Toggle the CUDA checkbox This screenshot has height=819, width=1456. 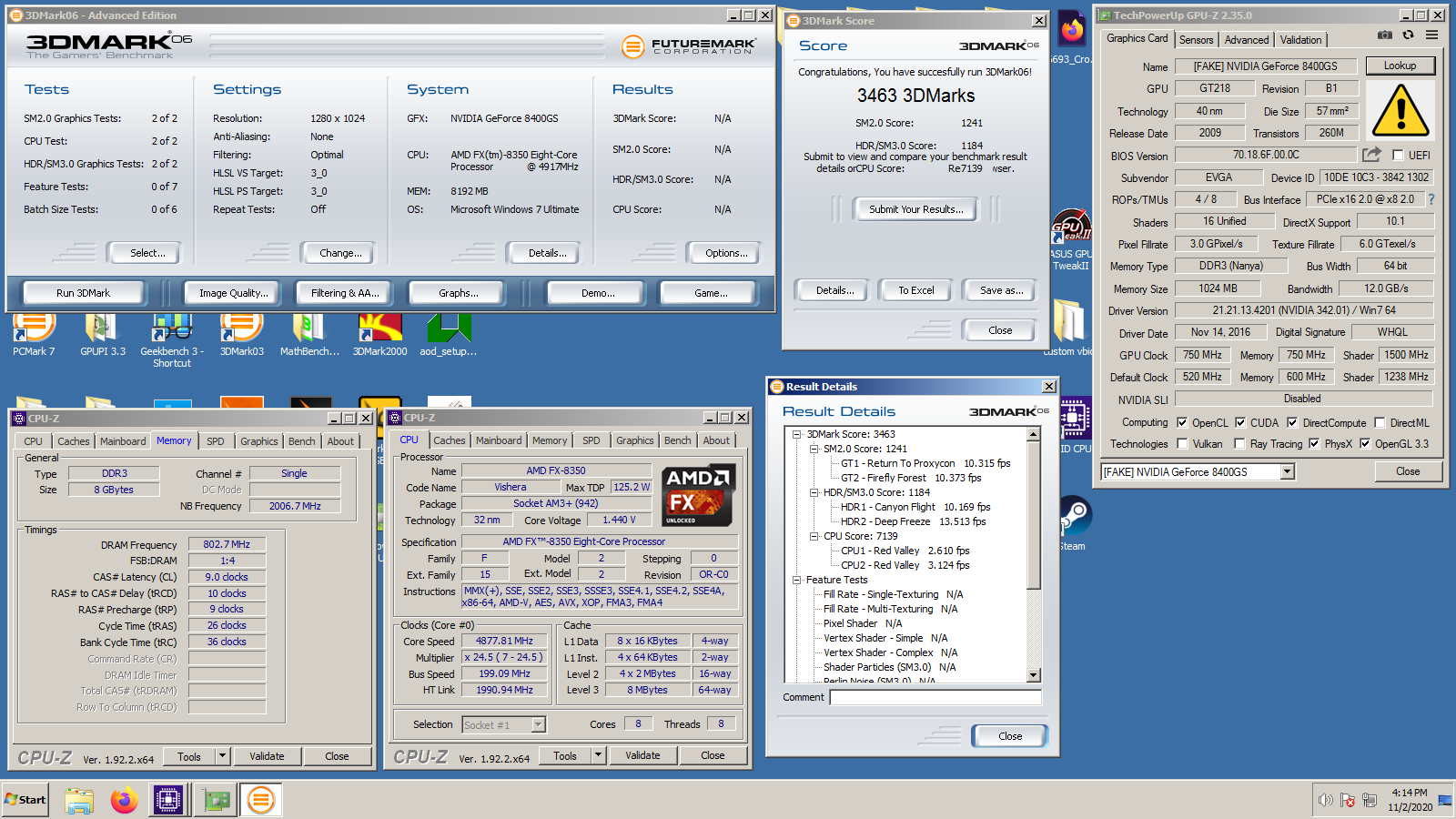1239,422
